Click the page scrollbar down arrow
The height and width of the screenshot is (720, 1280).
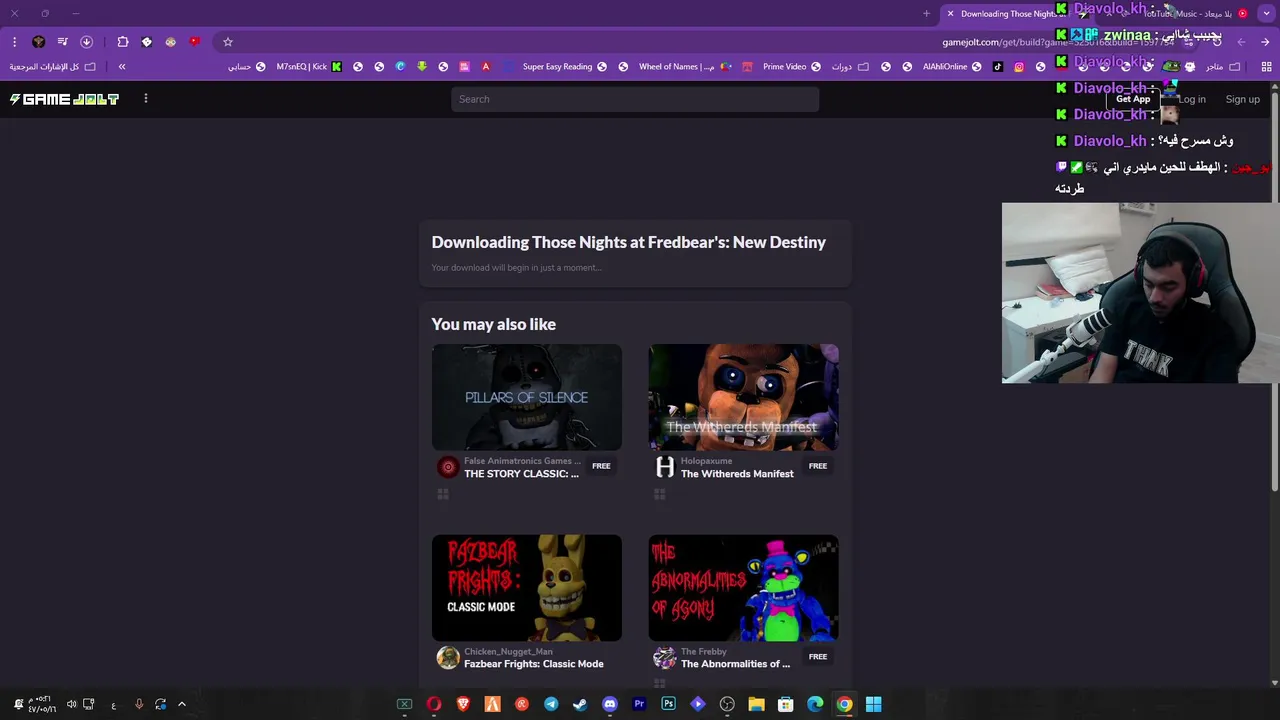click(x=1274, y=683)
